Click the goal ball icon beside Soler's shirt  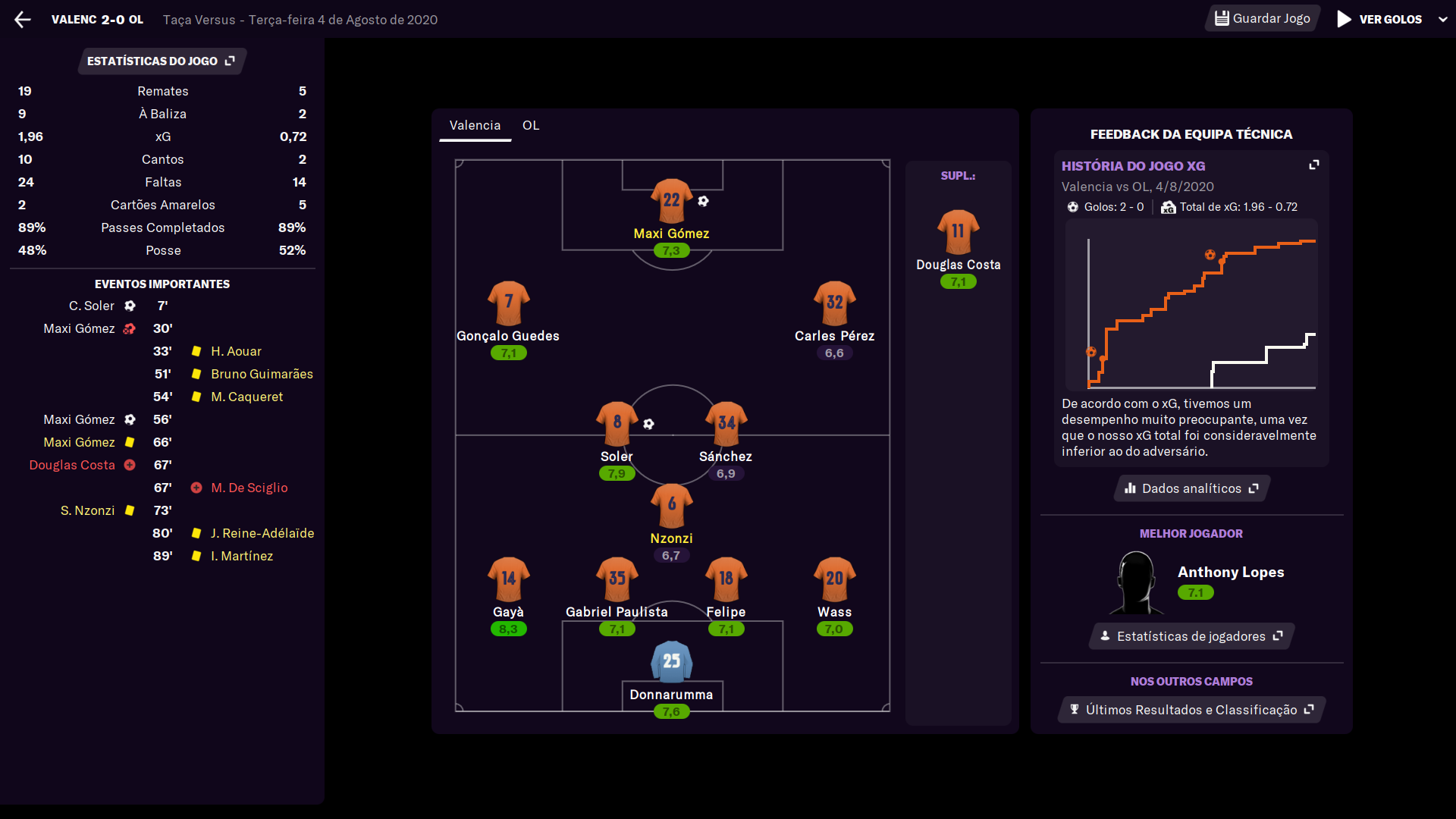(648, 425)
